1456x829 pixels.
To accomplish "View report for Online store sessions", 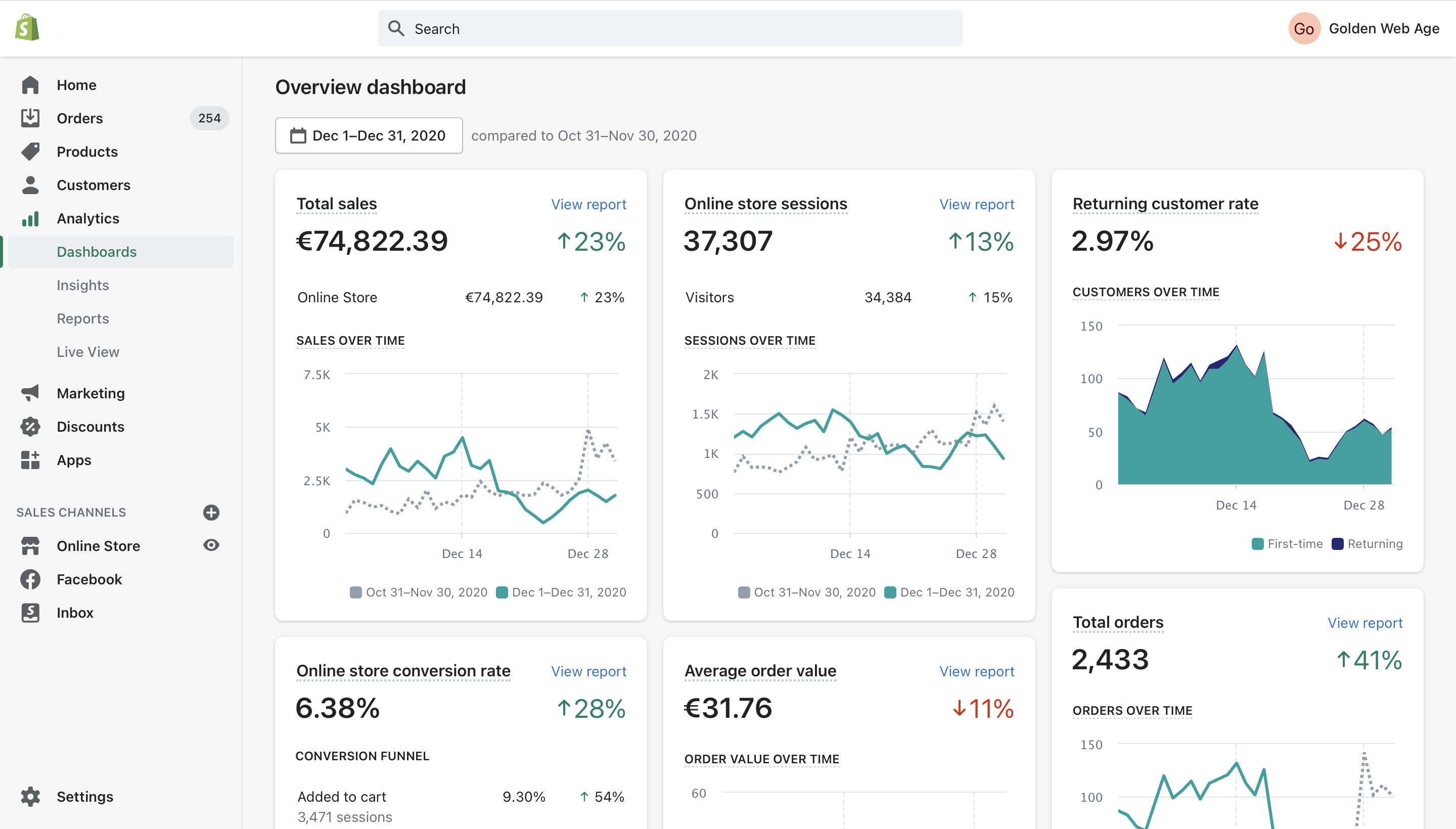I will [x=977, y=204].
